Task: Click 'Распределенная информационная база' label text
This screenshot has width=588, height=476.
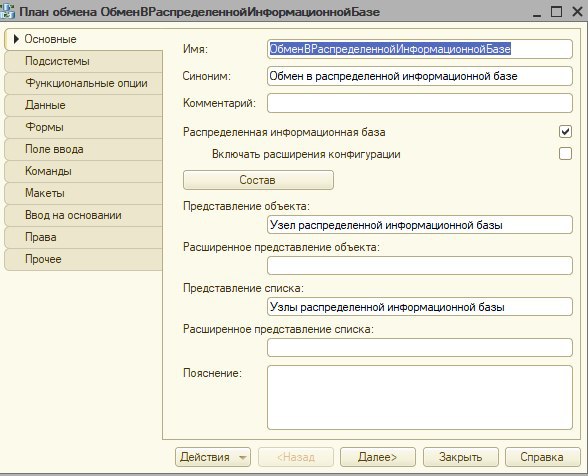Action: coord(284,132)
